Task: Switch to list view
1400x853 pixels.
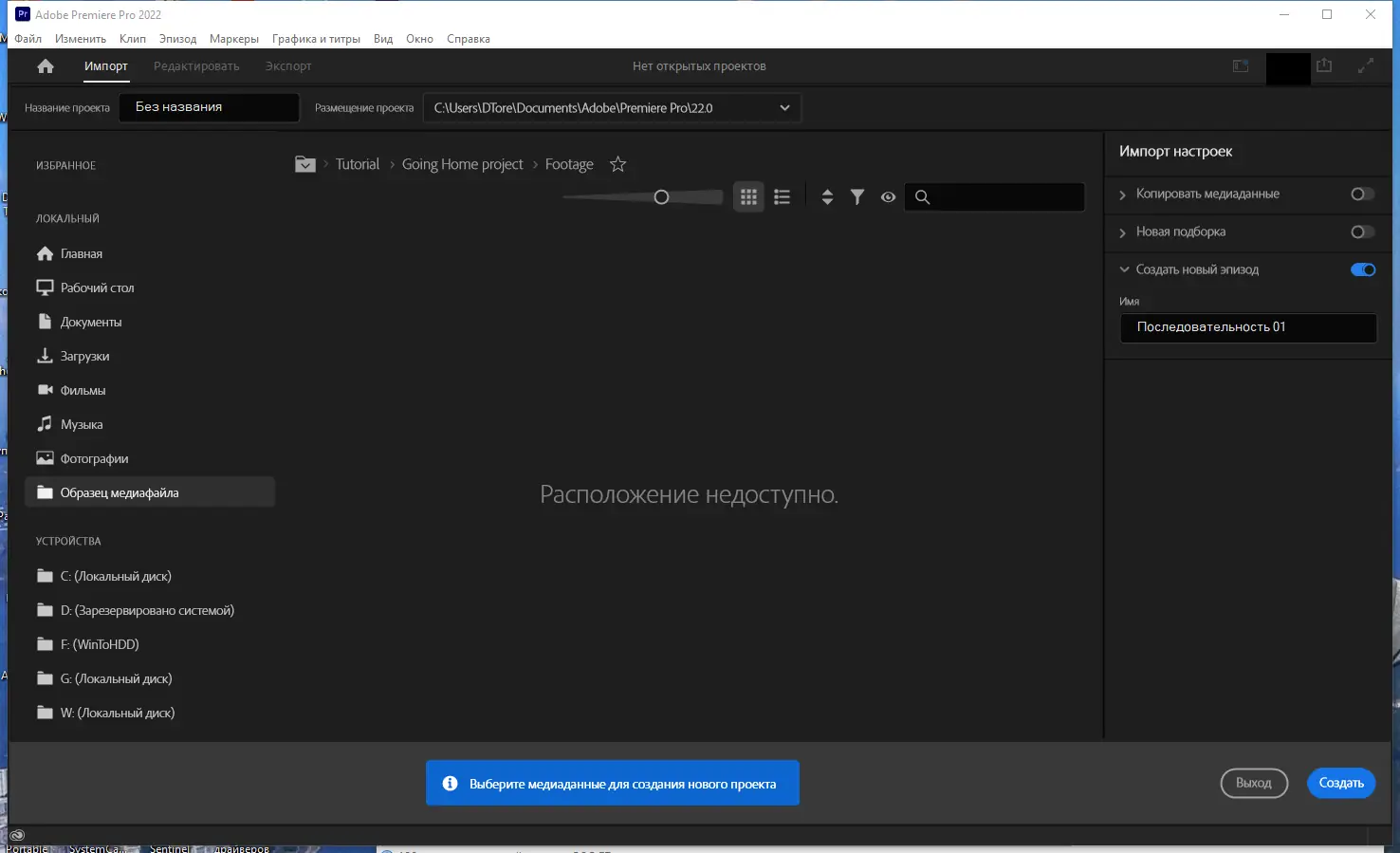Action: 782,197
